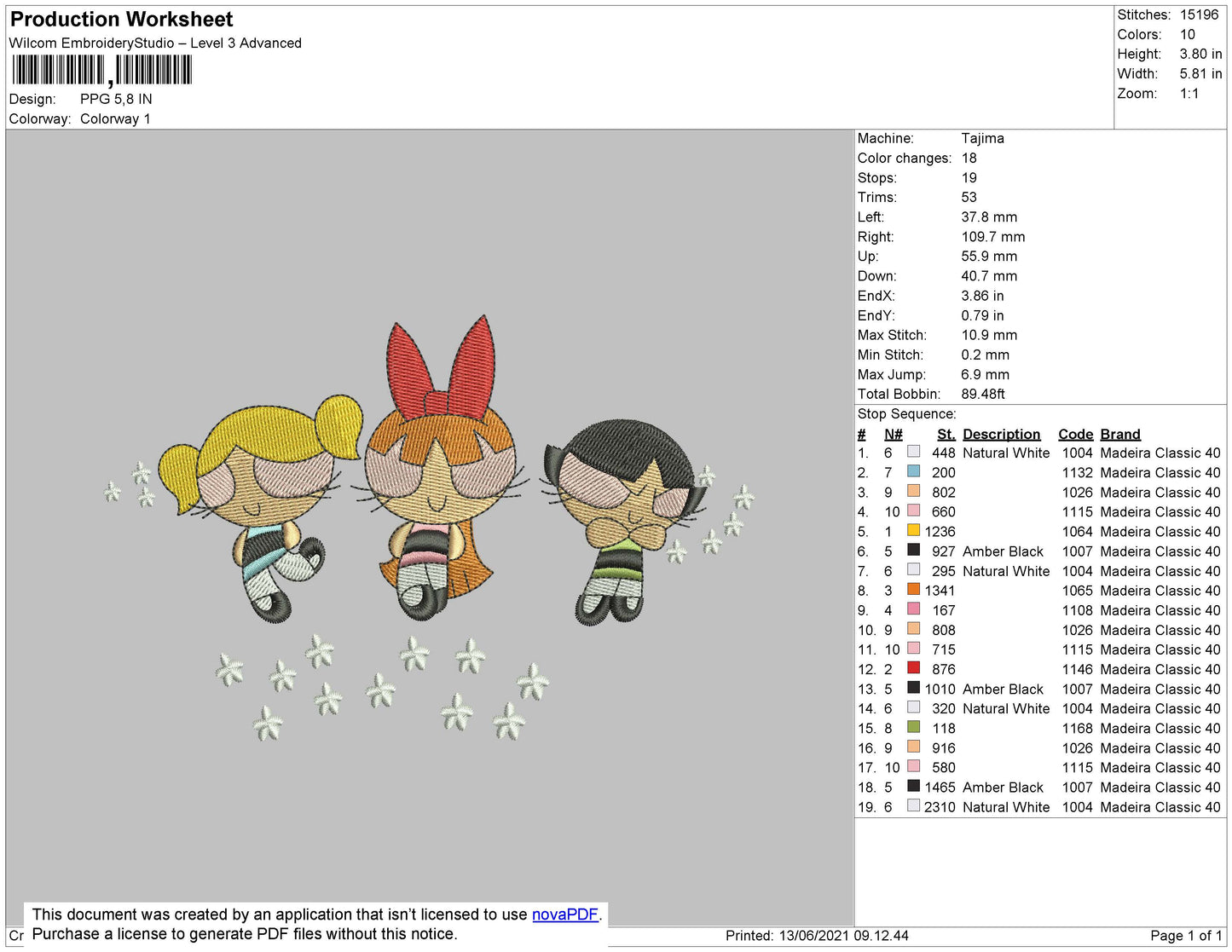
Task: Click the EndX value 3.86 in
Action: tap(982, 296)
